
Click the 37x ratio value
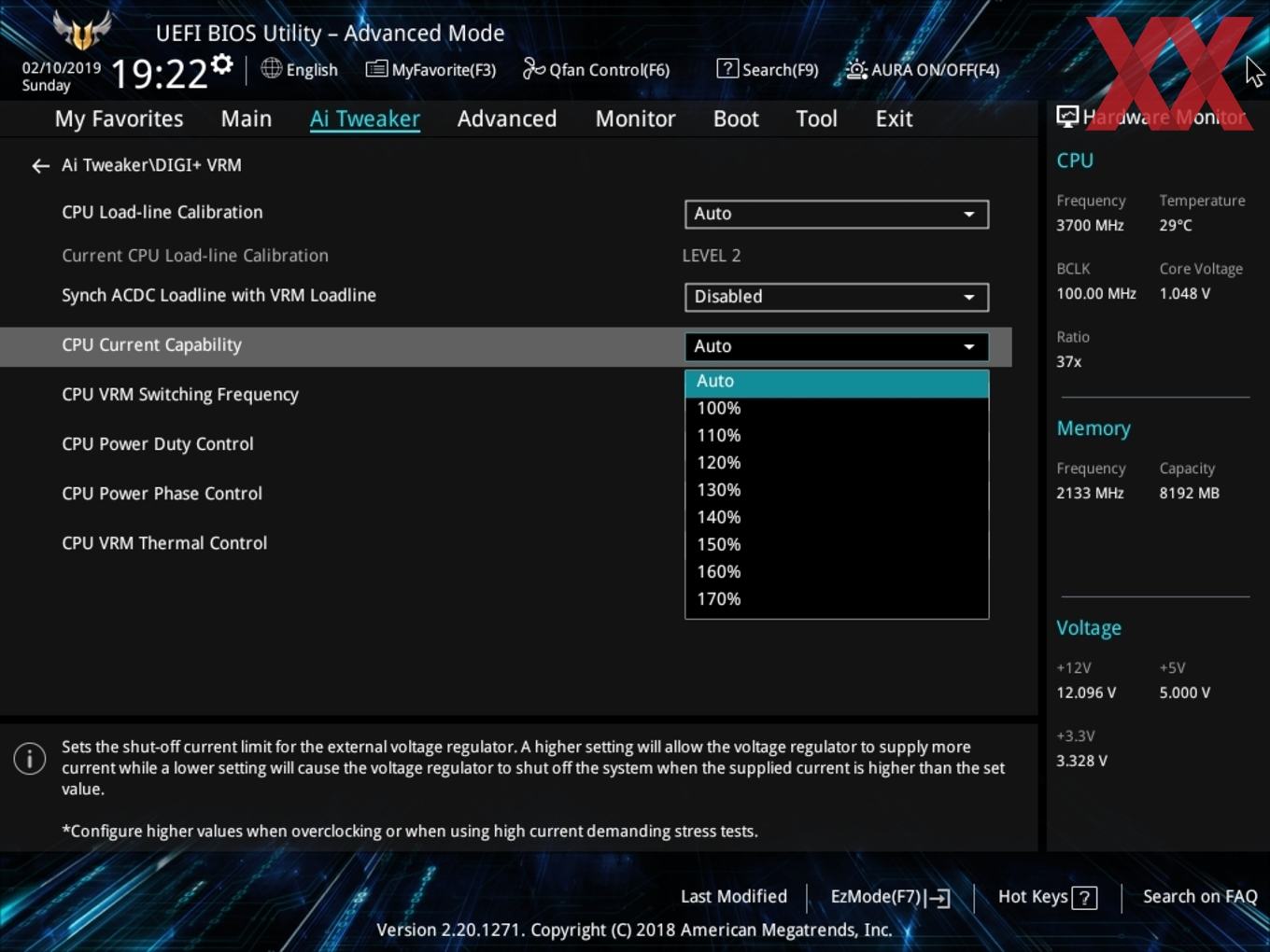click(x=1069, y=361)
